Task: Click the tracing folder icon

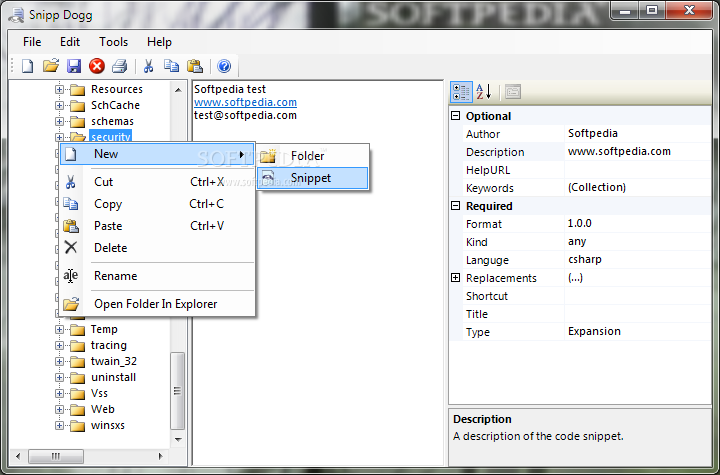Action: (x=78, y=345)
